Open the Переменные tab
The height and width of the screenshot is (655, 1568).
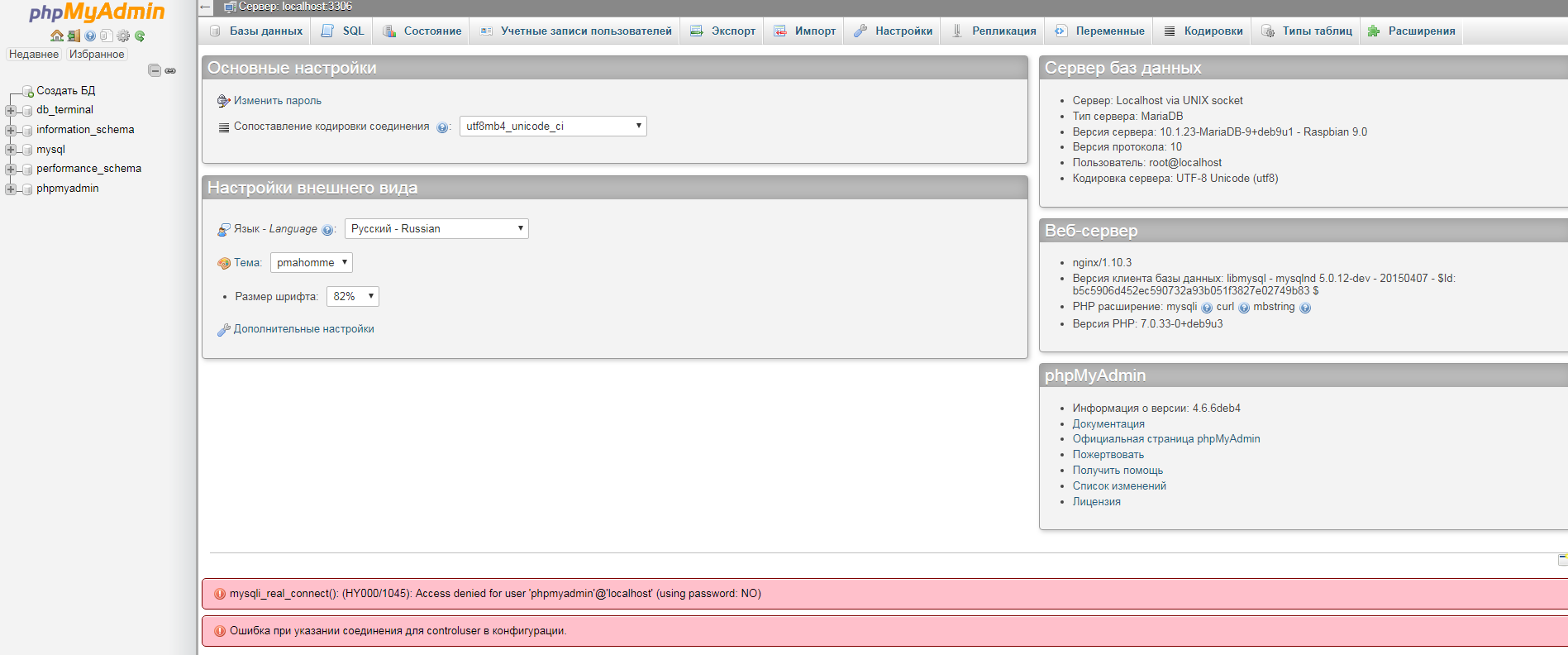point(1099,31)
